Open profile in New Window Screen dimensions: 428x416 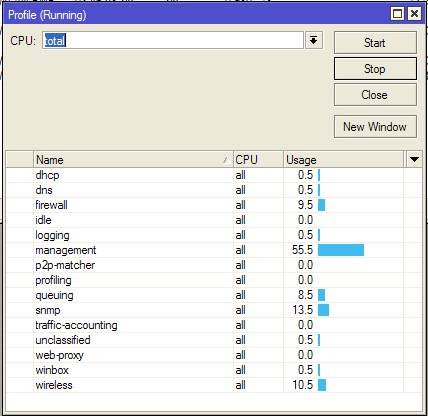tap(375, 127)
